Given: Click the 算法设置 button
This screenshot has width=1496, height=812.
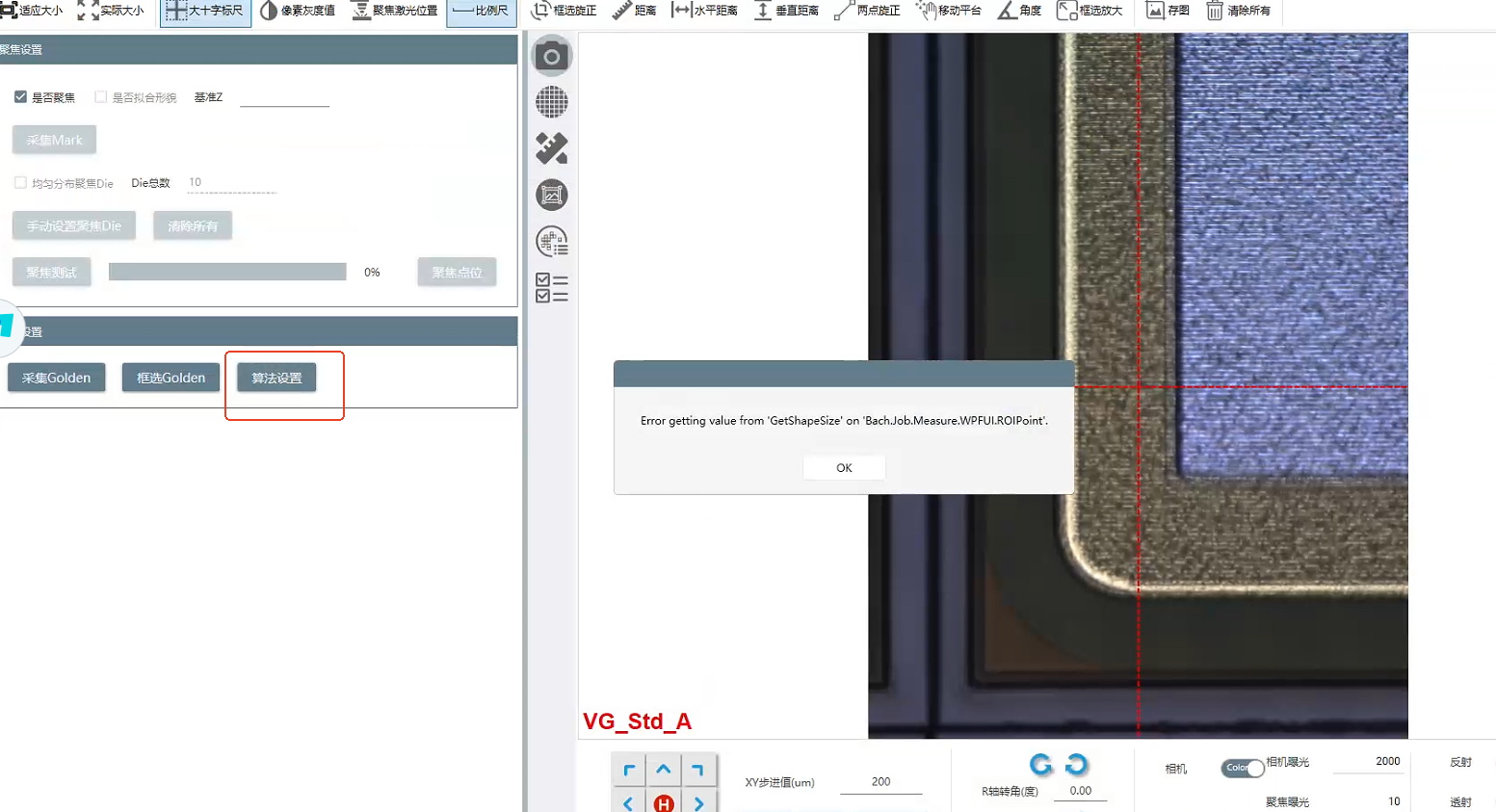Looking at the screenshot, I should [276, 378].
